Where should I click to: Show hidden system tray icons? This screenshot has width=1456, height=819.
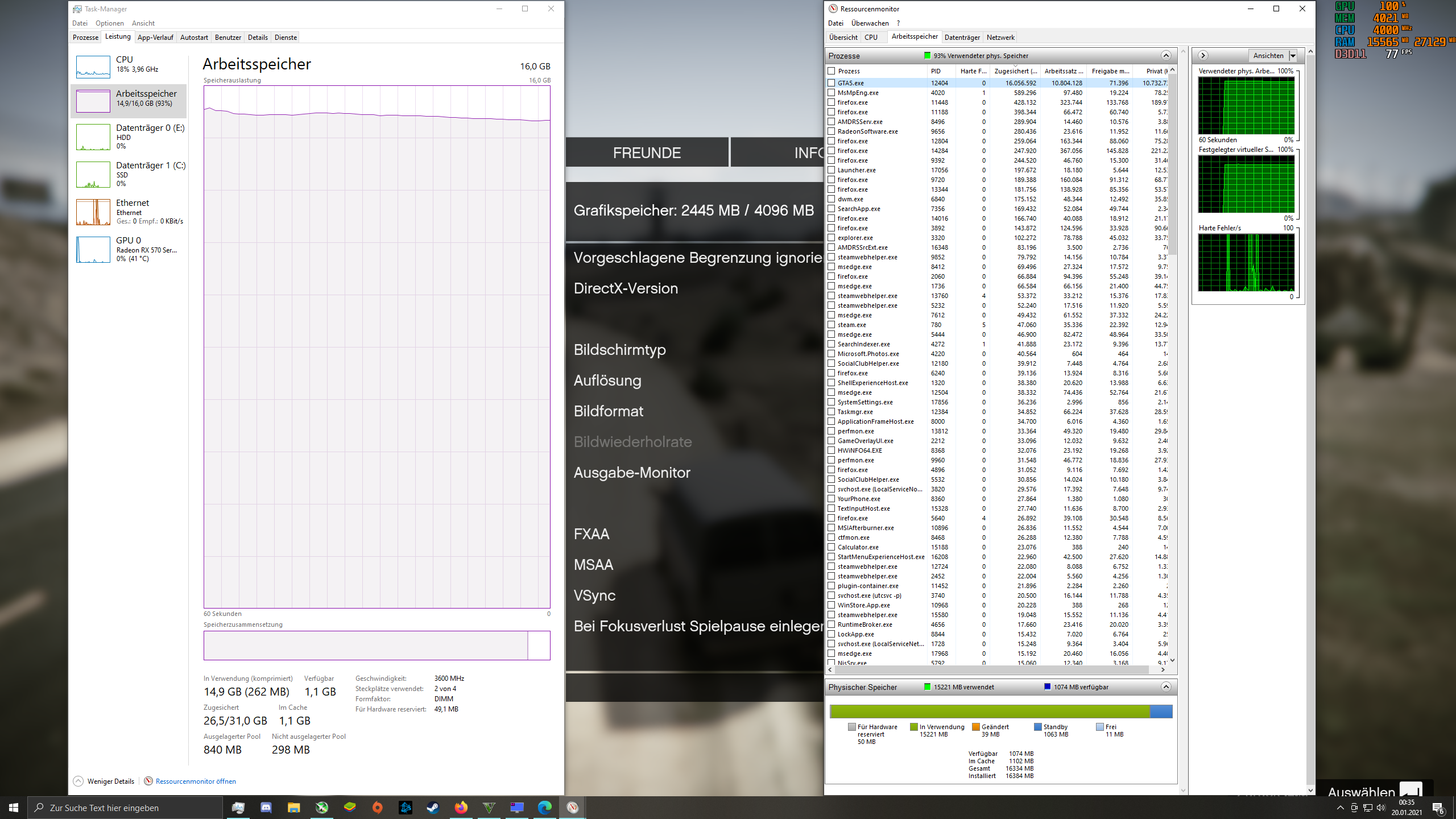1340,808
